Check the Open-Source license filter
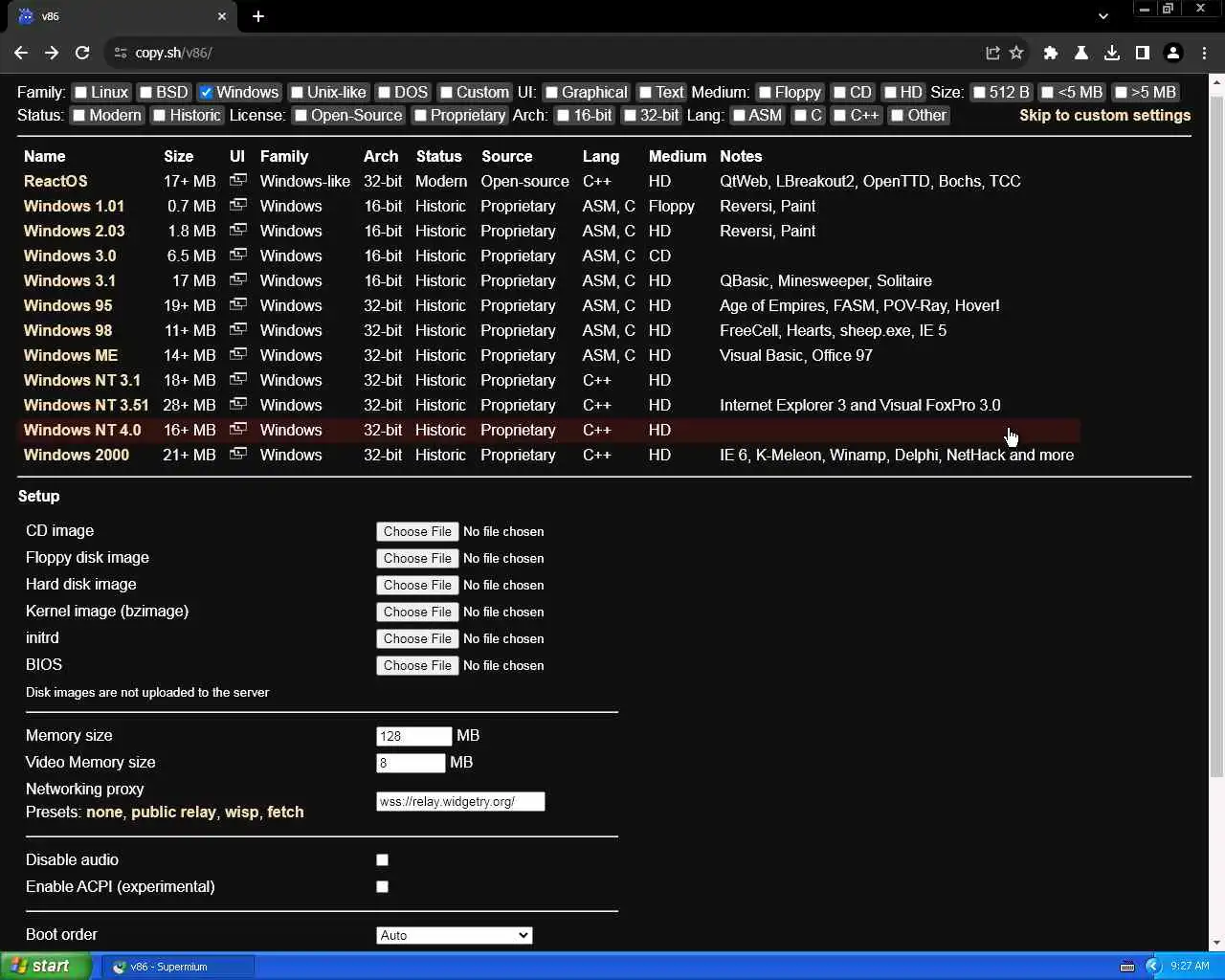 (301, 116)
